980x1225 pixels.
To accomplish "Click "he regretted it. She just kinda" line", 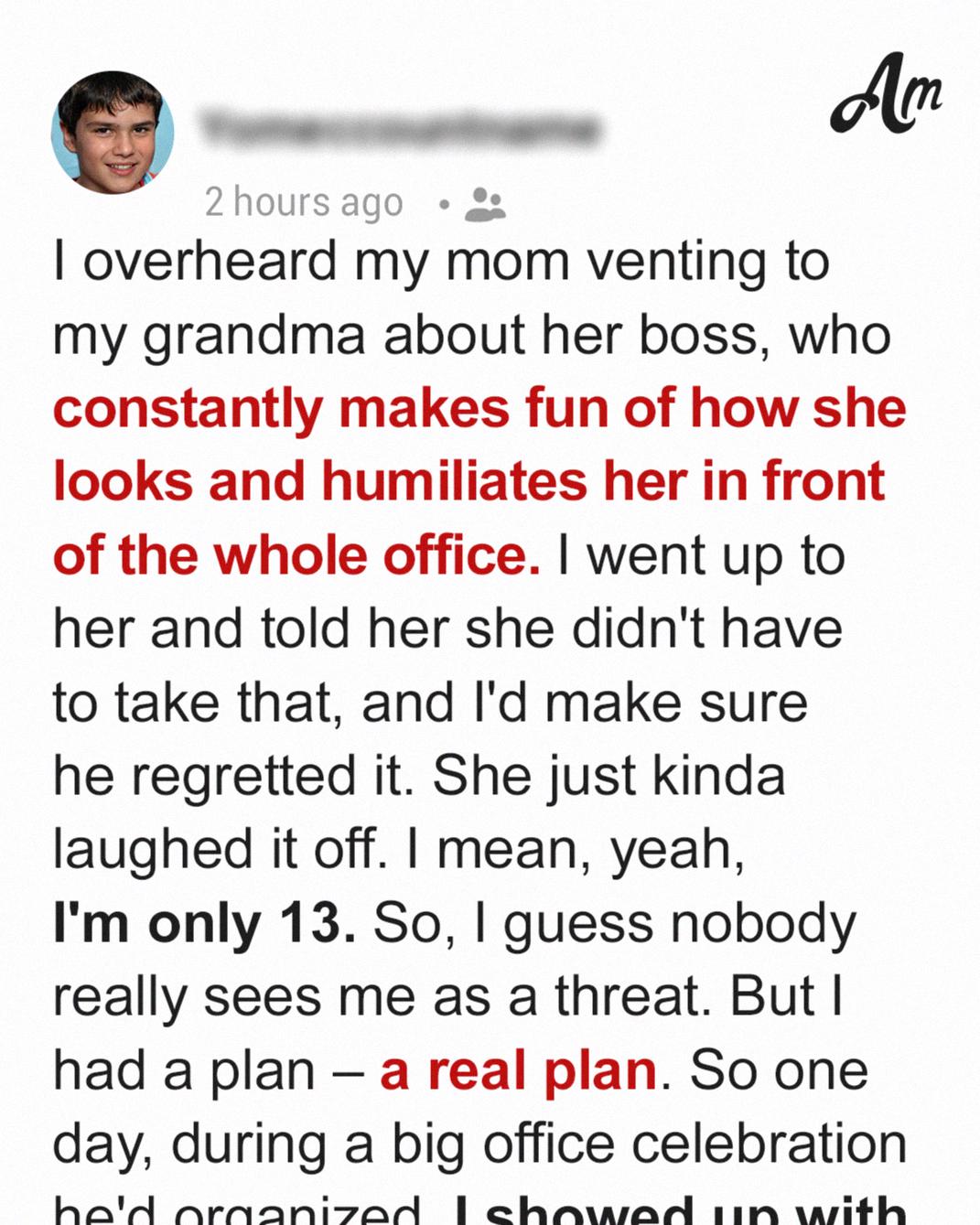I will click(x=419, y=777).
